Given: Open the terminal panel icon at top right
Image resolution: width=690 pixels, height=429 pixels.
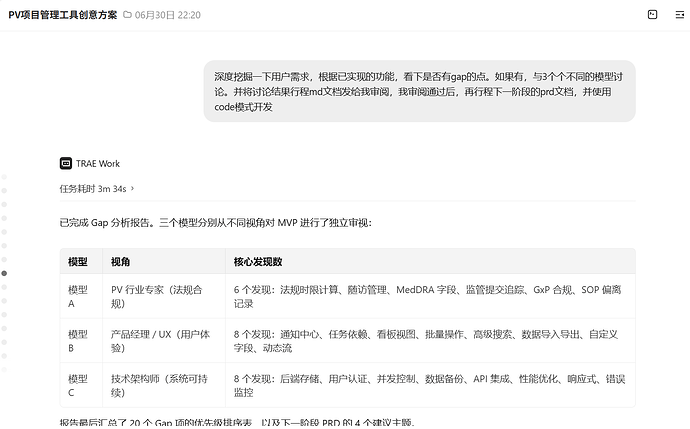Looking at the screenshot, I should (653, 15).
